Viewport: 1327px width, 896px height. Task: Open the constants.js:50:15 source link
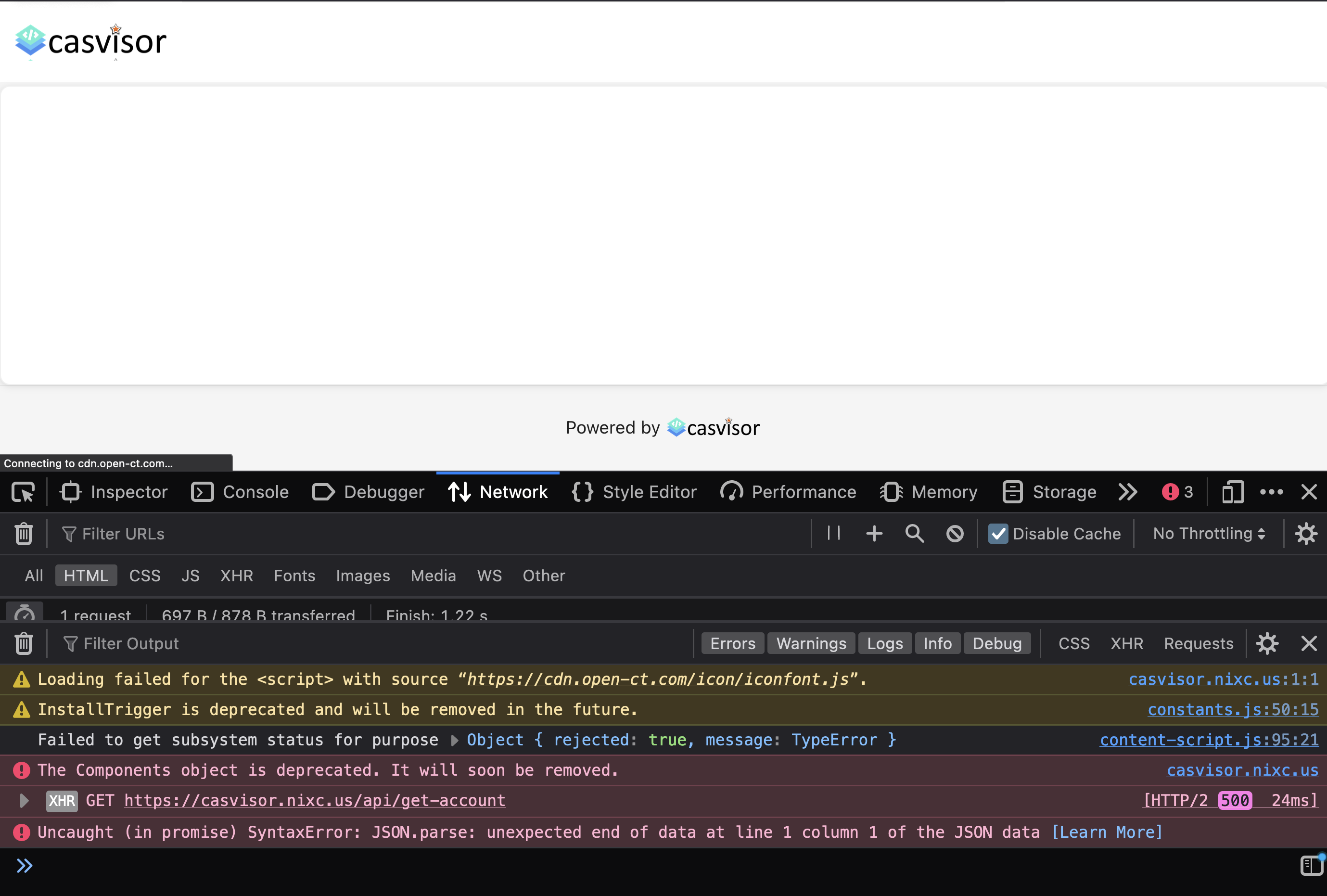click(x=1233, y=709)
